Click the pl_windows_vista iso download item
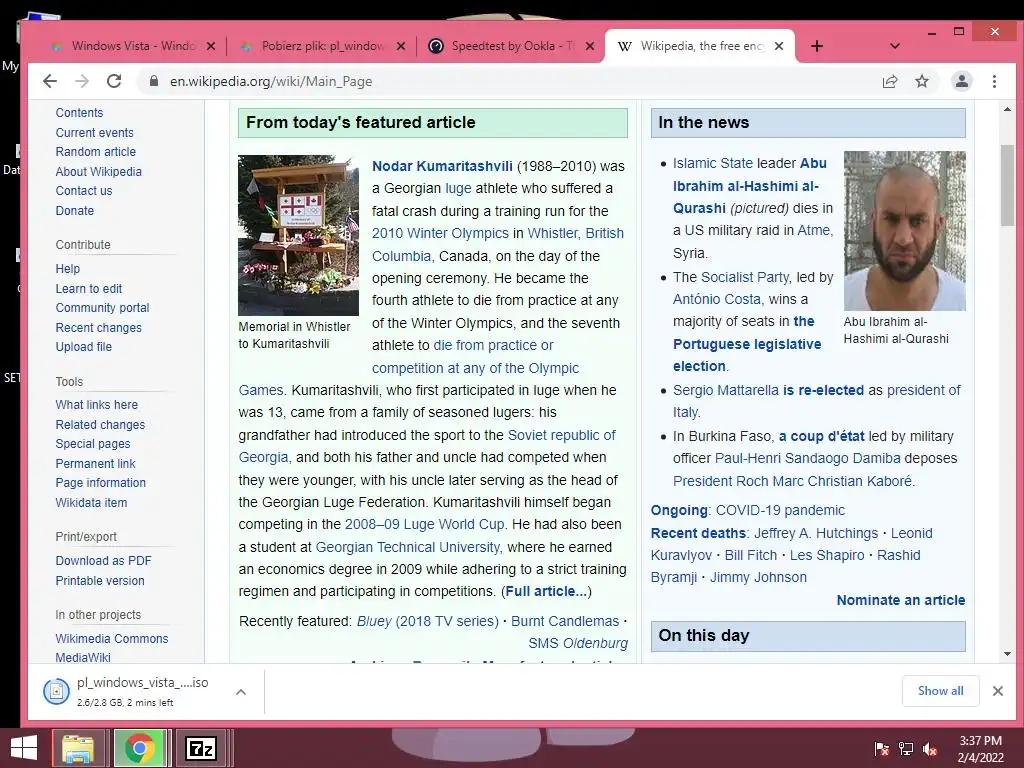 pos(125,692)
